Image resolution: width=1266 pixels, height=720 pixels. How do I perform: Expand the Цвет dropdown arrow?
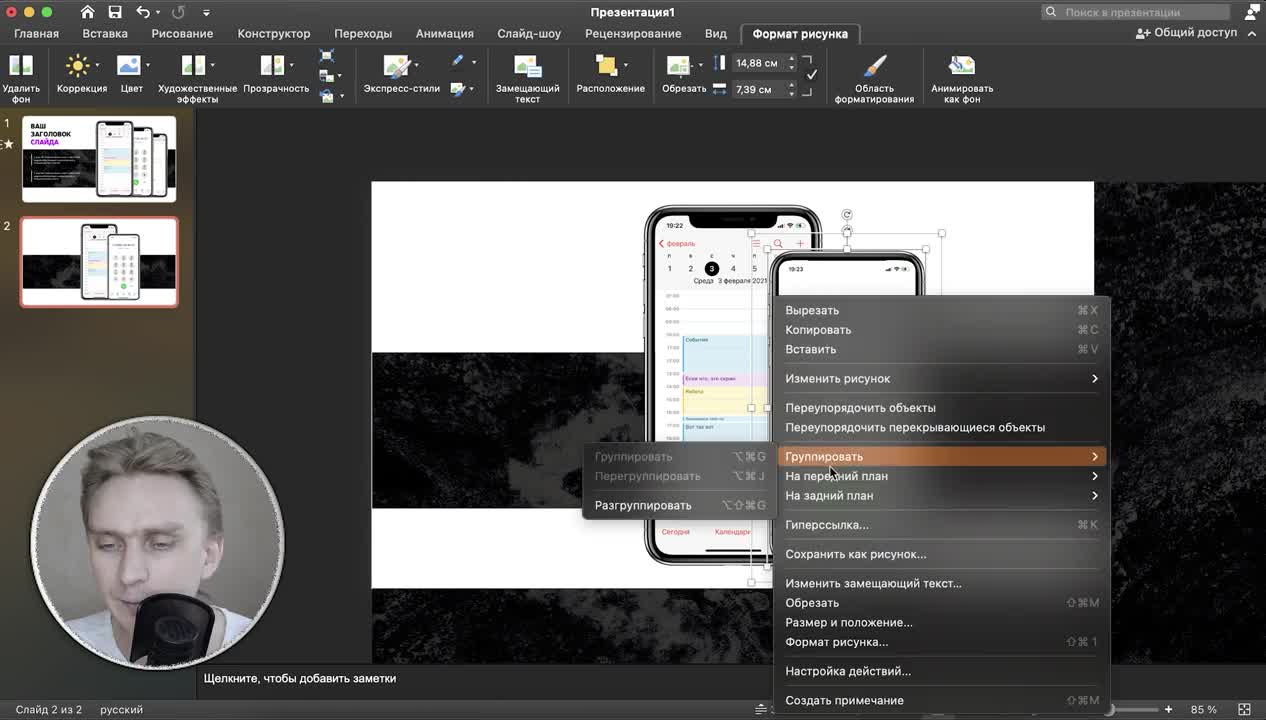coord(148,66)
